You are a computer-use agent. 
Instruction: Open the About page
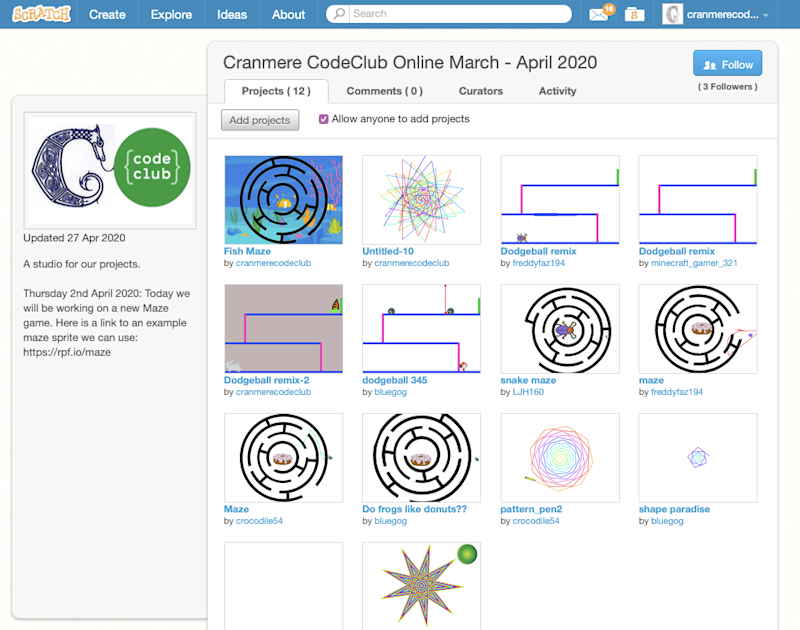pyautogui.click(x=288, y=14)
